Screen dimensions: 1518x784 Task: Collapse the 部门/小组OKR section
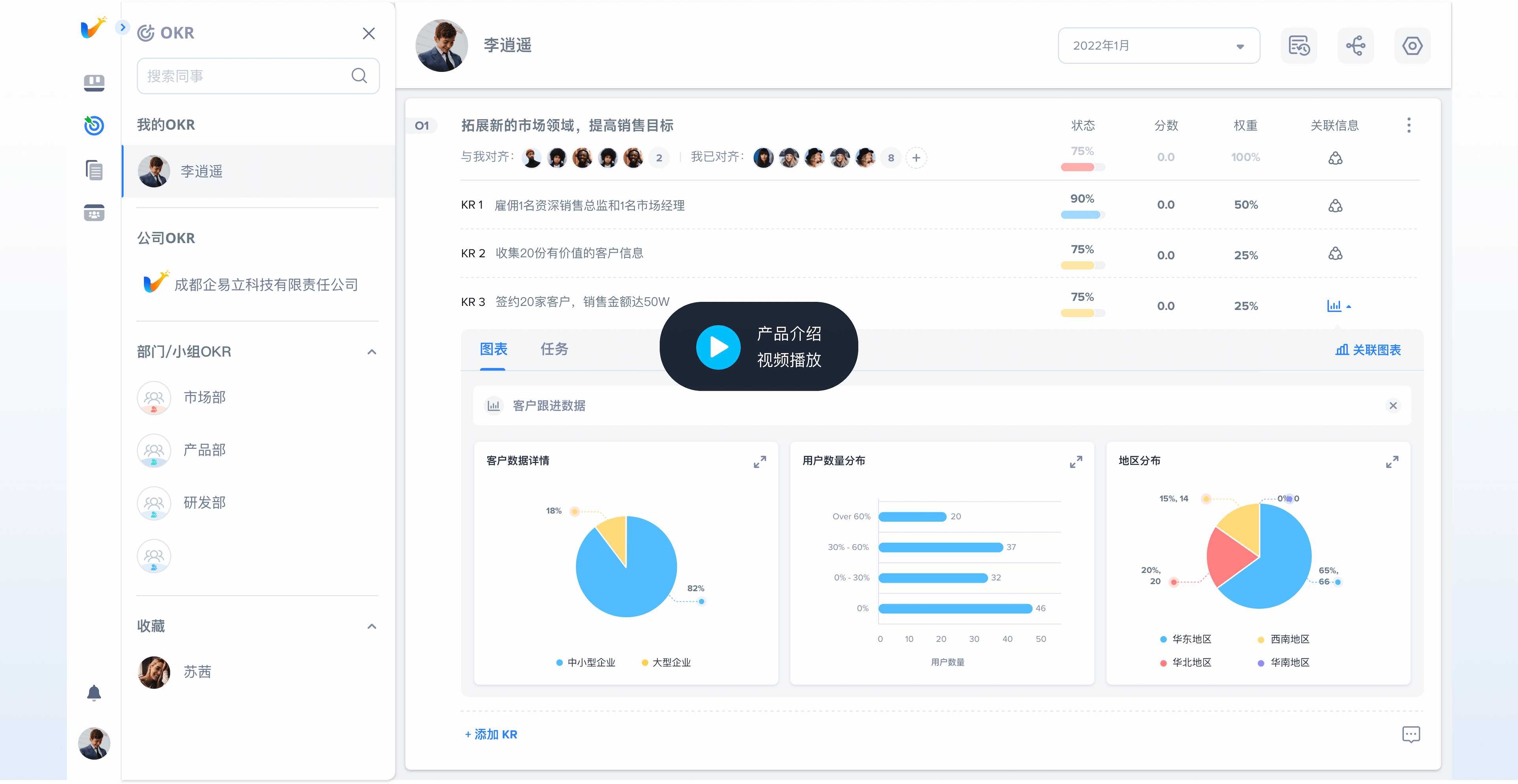pos(372,352)
